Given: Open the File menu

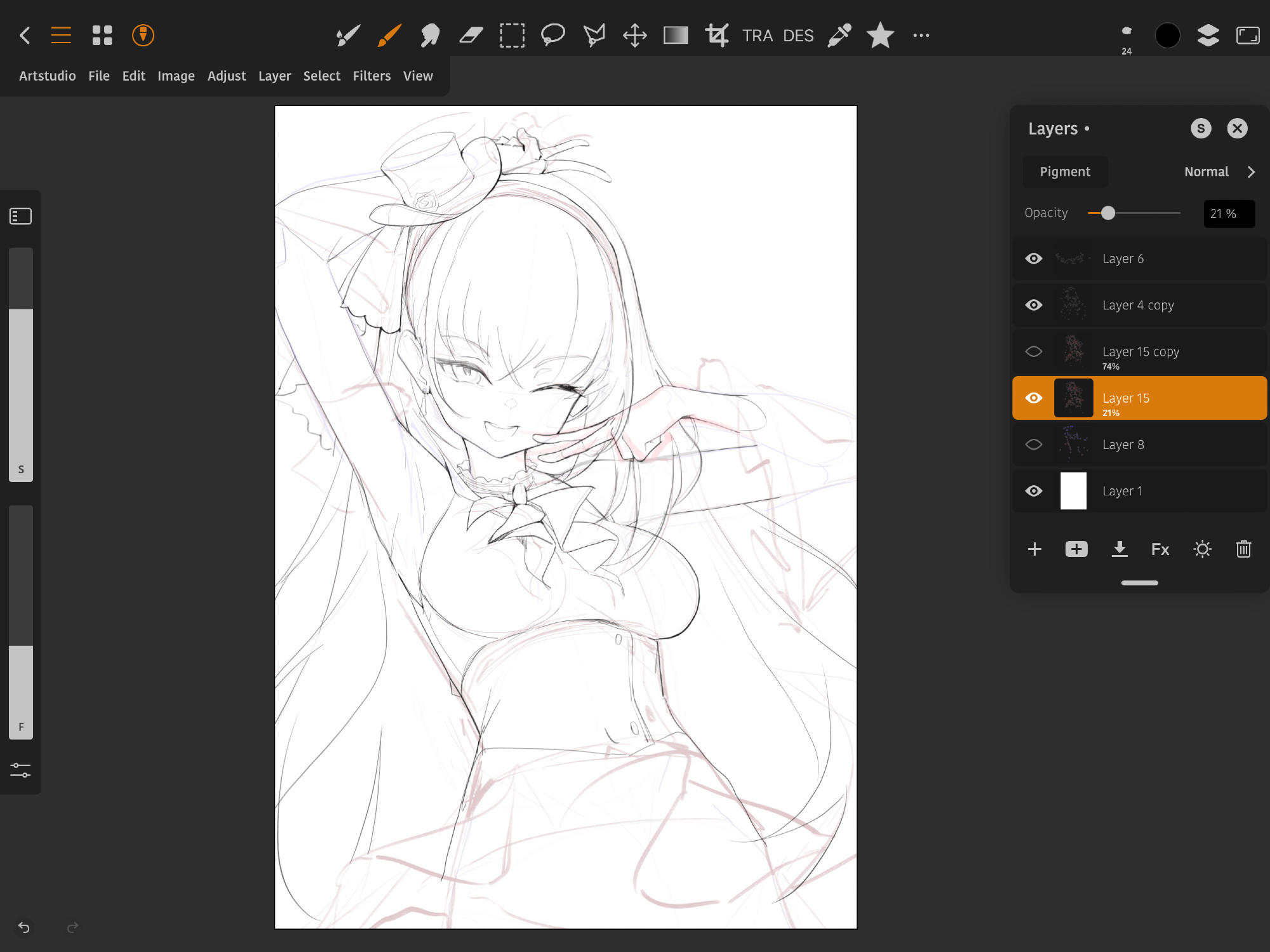Looking at the screenshot, I should click(x=98, y=76).
